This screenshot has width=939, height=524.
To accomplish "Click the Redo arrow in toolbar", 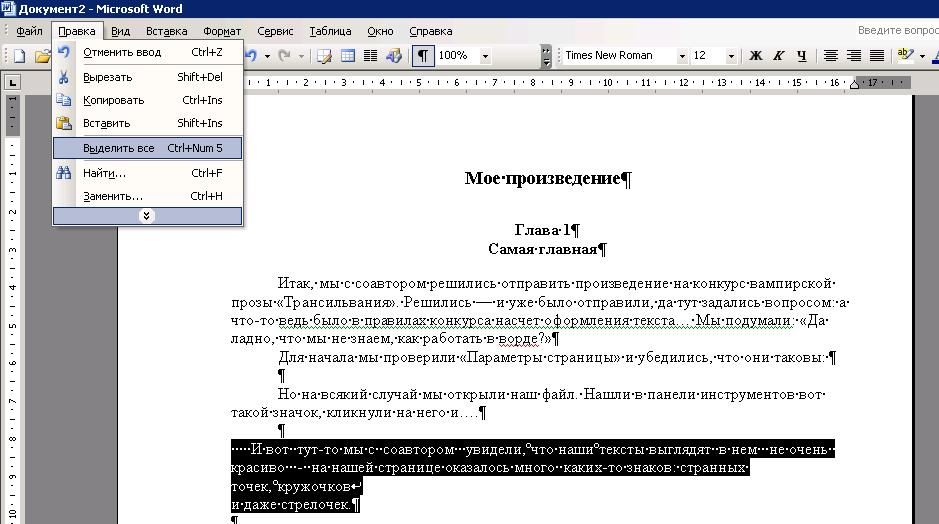I will click(x=284, y=56).
